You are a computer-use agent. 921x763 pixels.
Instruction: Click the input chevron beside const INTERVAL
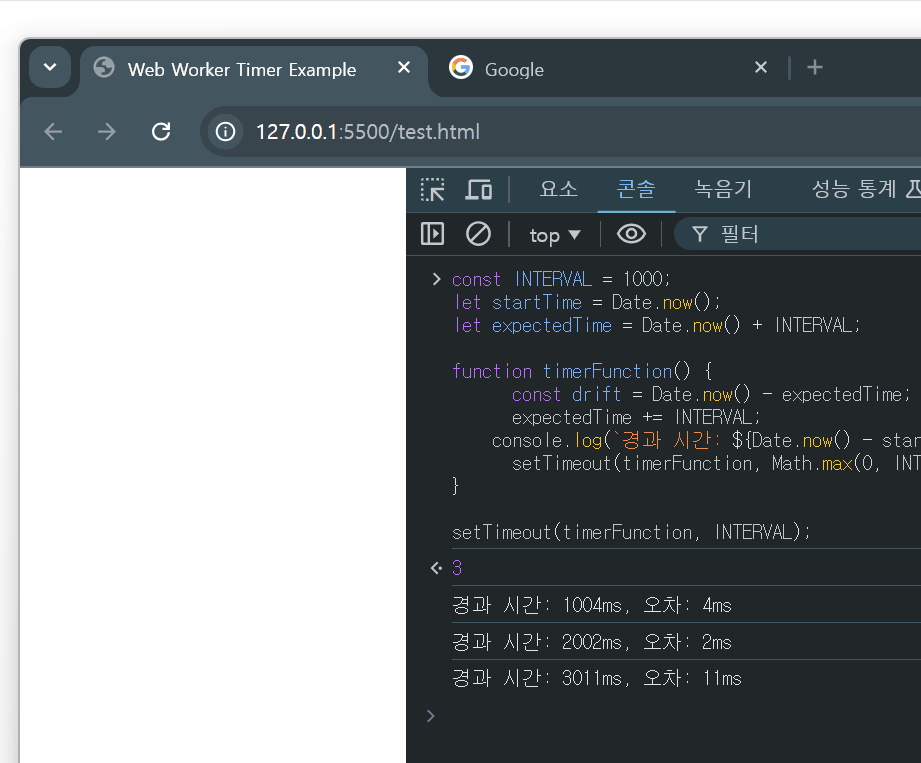(436, 279)
